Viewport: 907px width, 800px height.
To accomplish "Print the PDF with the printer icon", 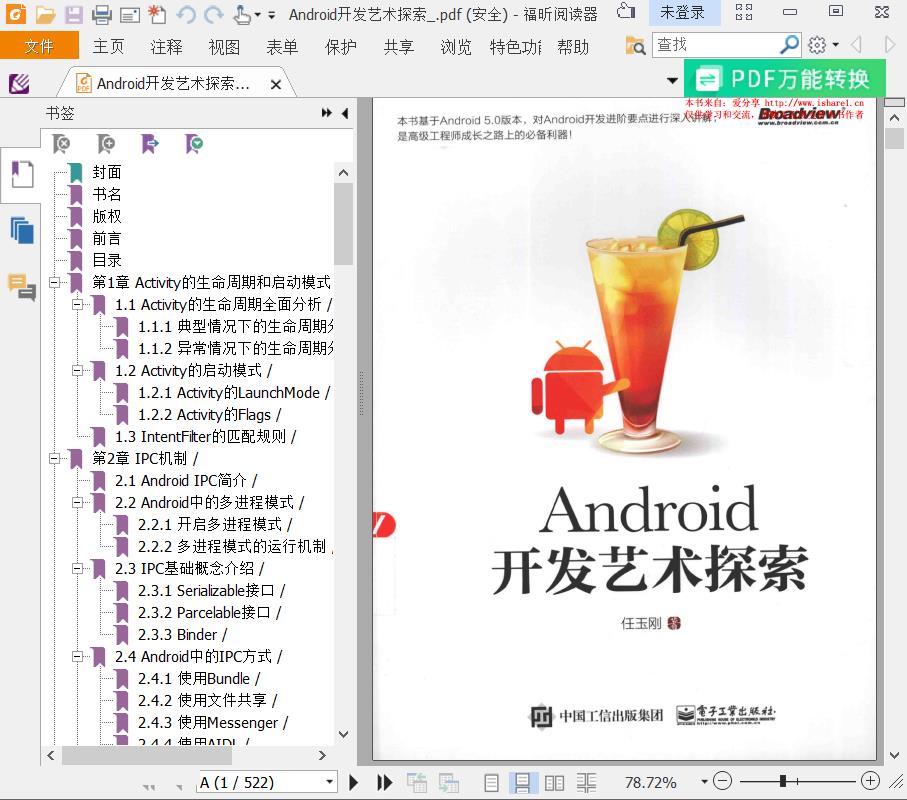I will click(102, 14).
